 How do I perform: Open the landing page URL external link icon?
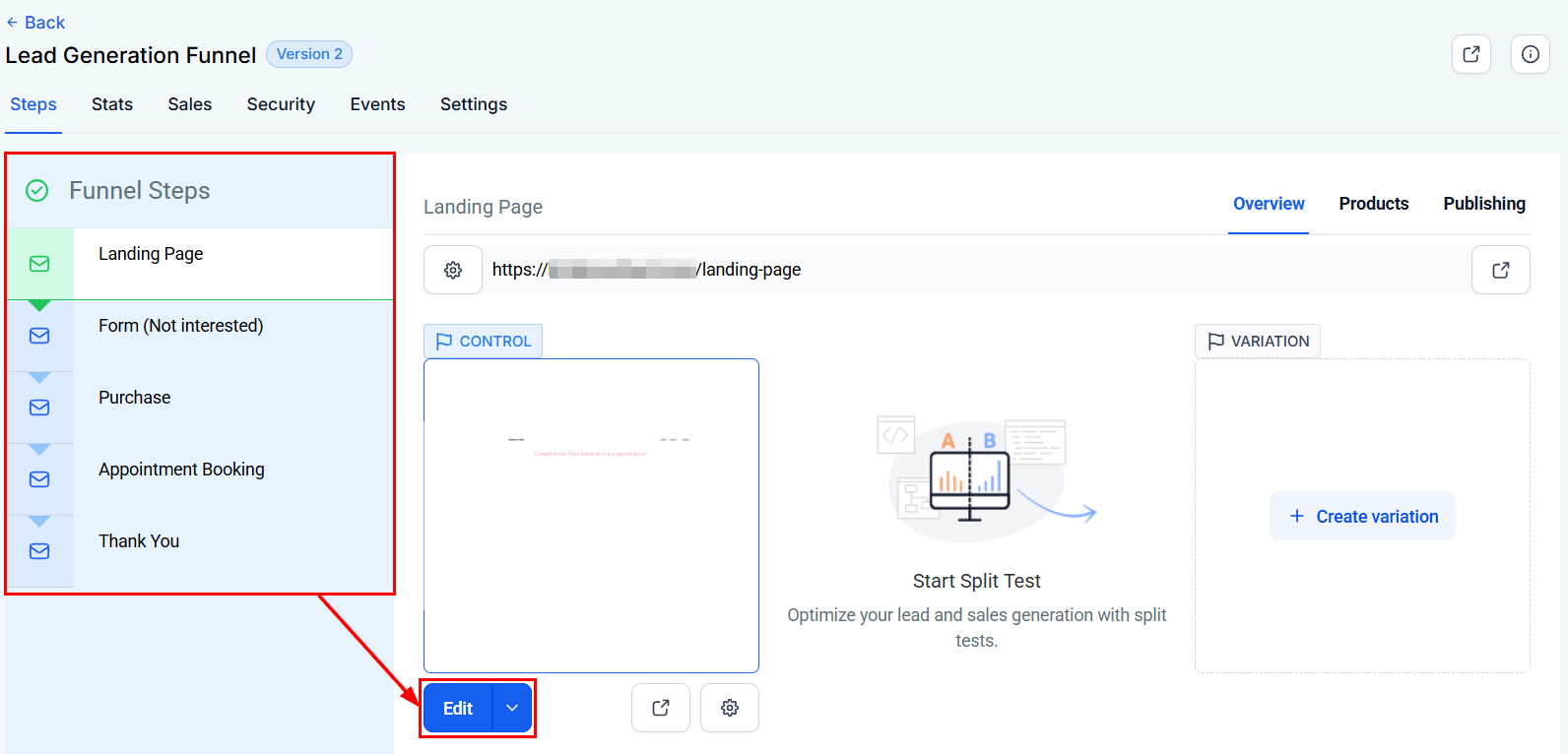click(x=1500, y=270)
